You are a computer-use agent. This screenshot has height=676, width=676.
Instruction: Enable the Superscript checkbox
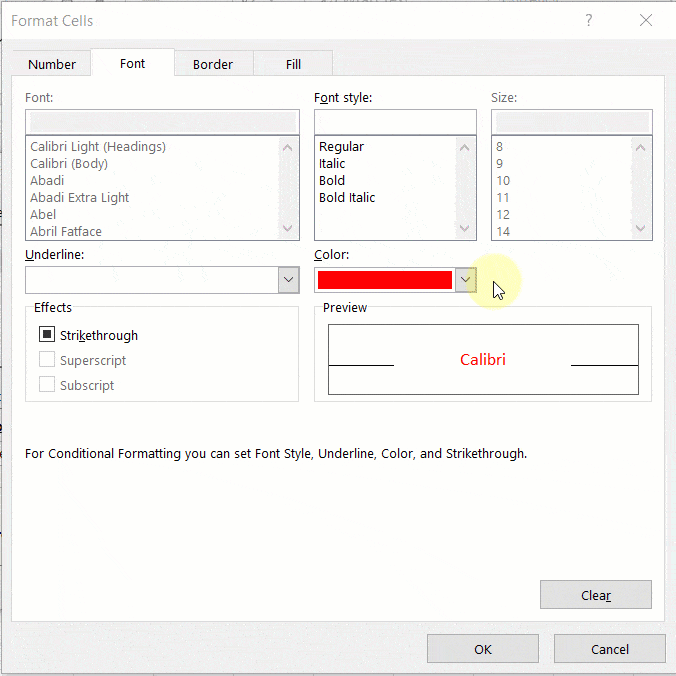click(47, 361)
